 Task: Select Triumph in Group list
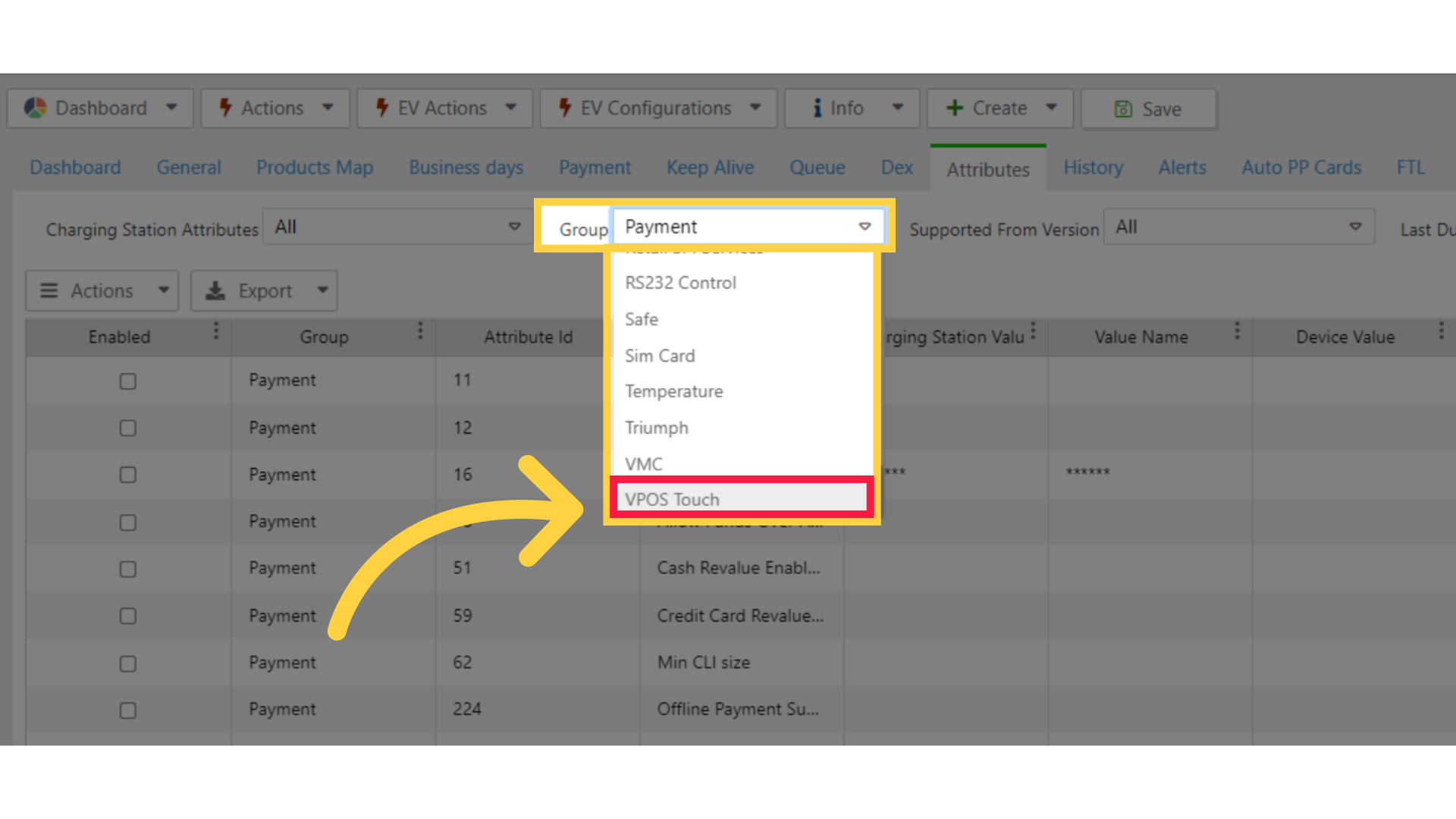(x=743, y=428)
